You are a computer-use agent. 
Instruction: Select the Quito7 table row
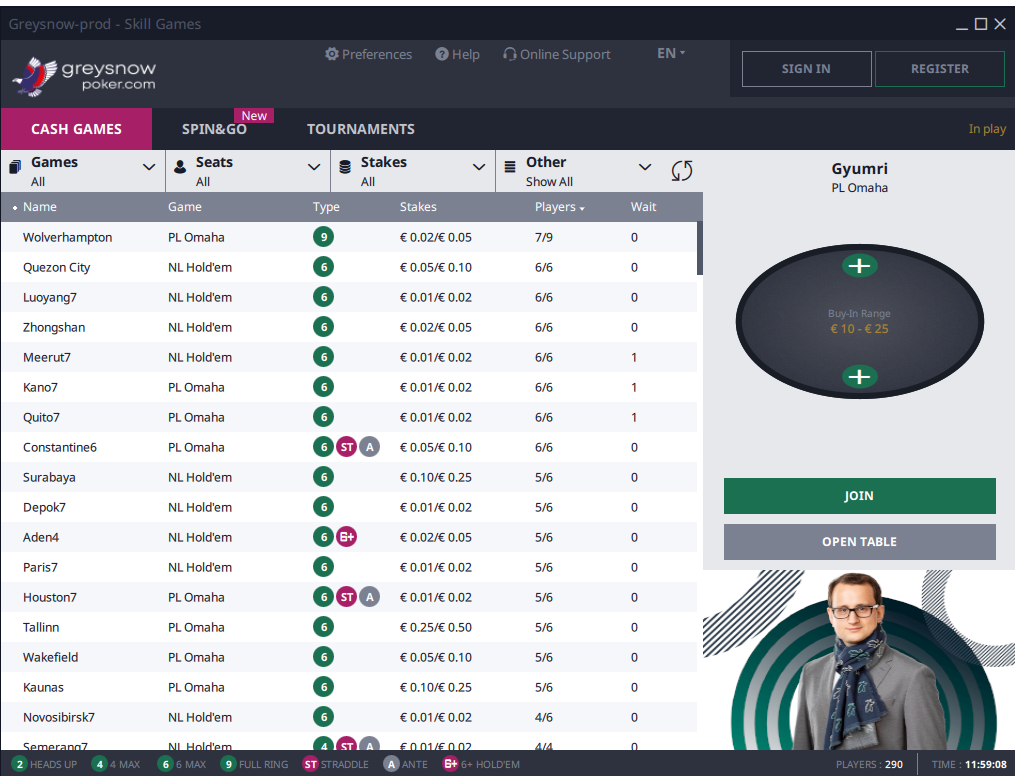point(349,417)
